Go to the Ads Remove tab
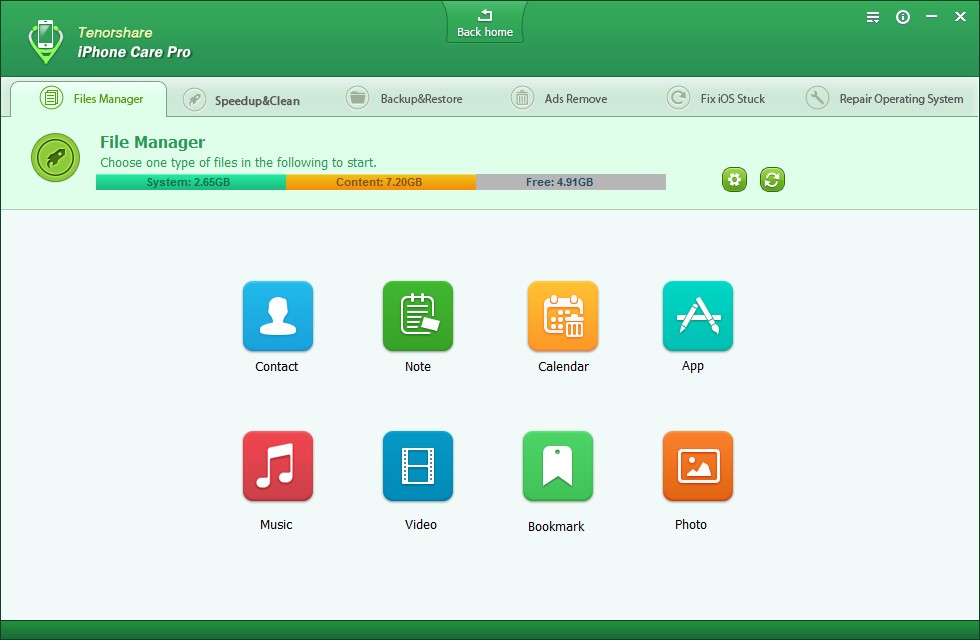Screen dimensions: 980x640 560,99
